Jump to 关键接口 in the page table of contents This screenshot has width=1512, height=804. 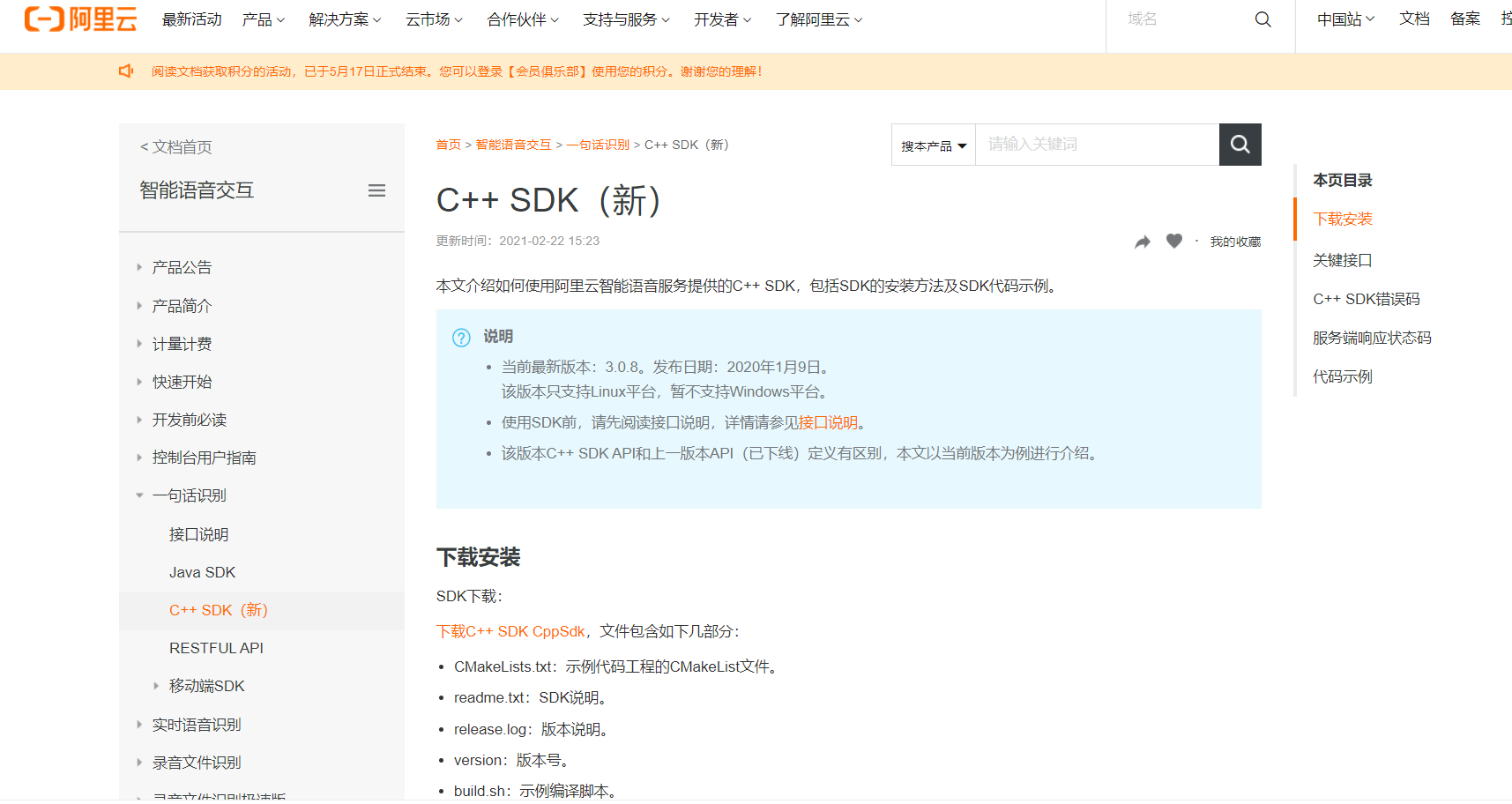1343,259
